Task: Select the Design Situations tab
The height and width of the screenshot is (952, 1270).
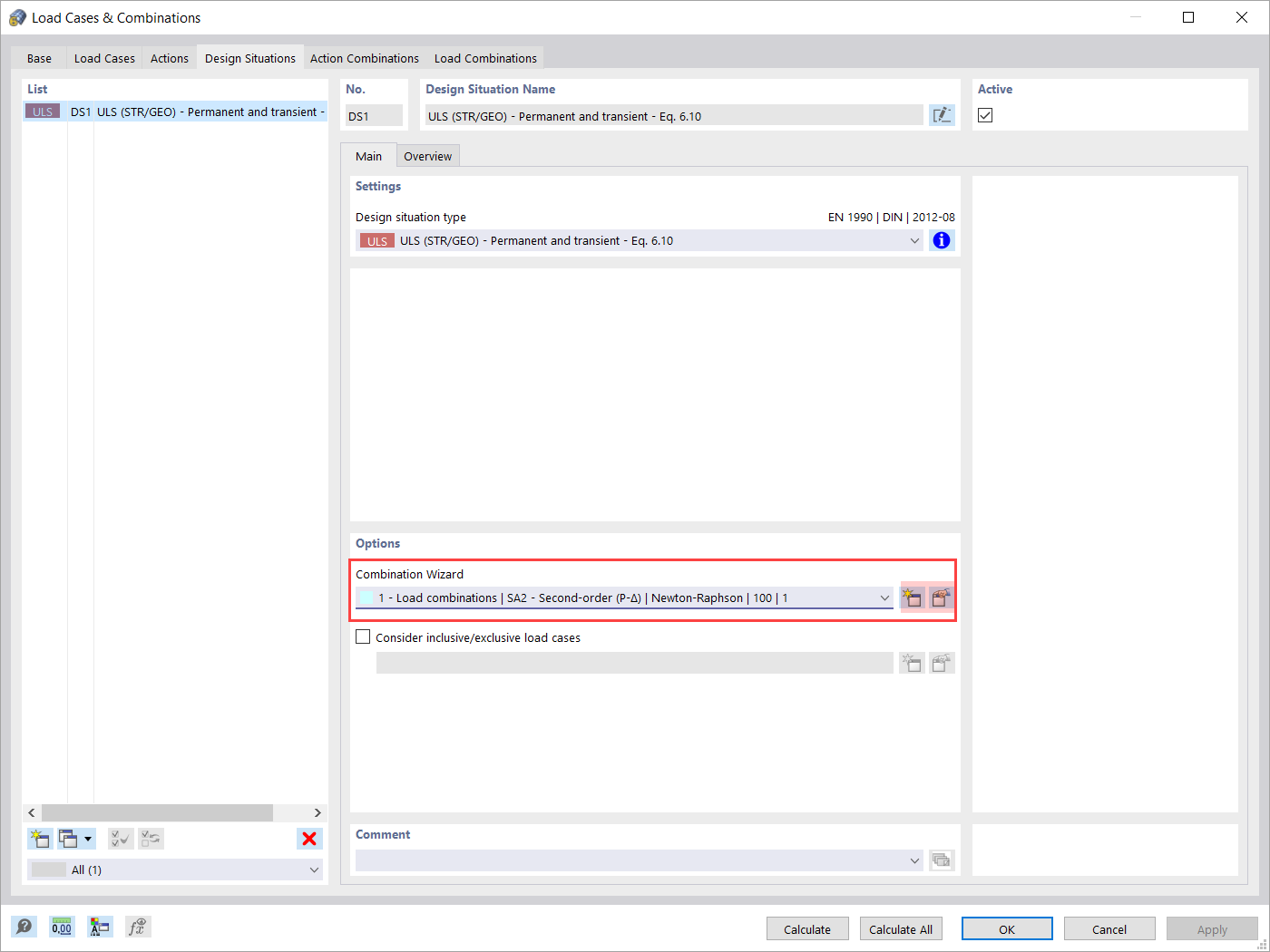Action: pos(250,58)
